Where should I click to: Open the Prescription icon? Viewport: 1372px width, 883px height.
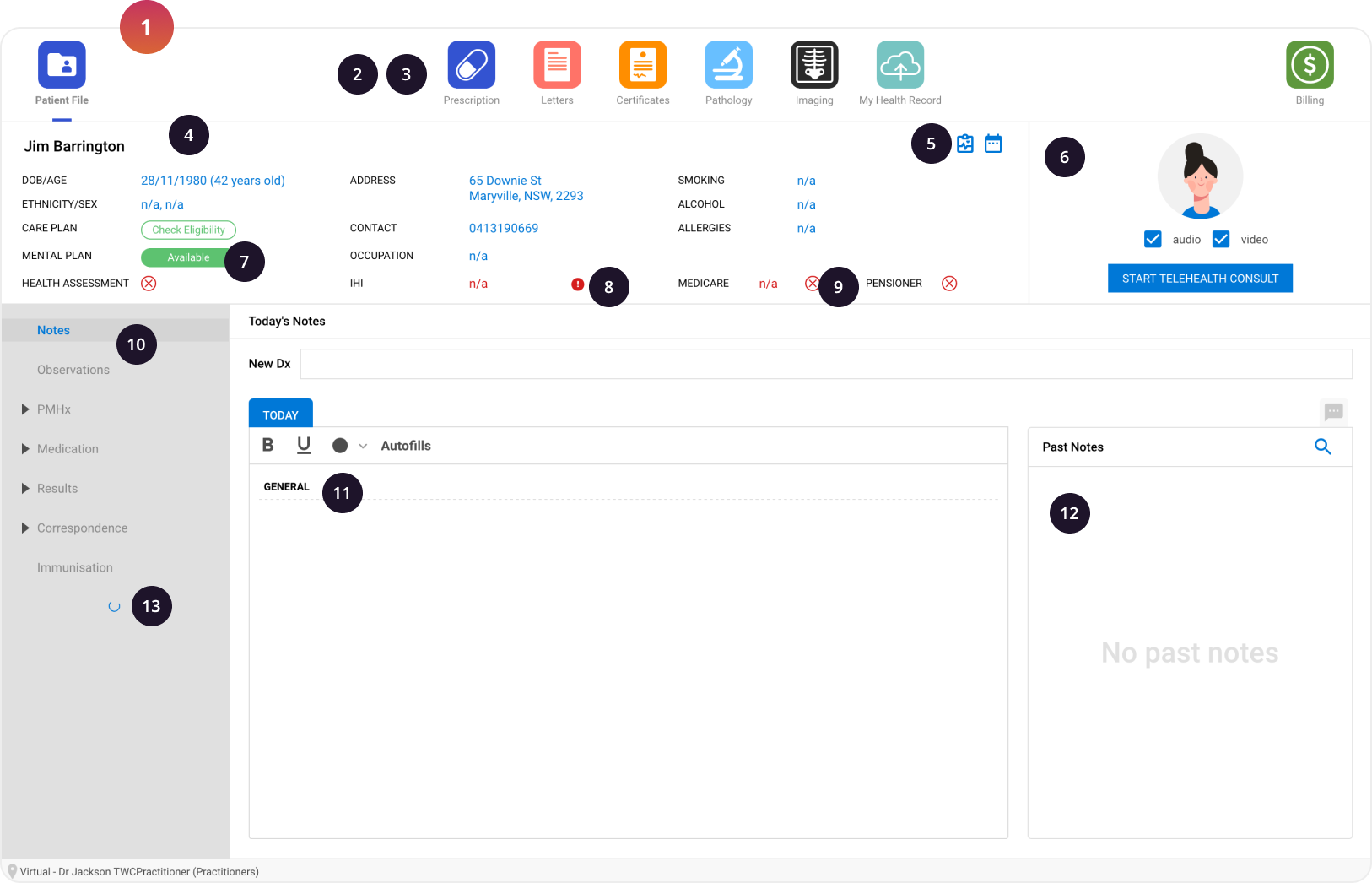(x=471, y=65)
